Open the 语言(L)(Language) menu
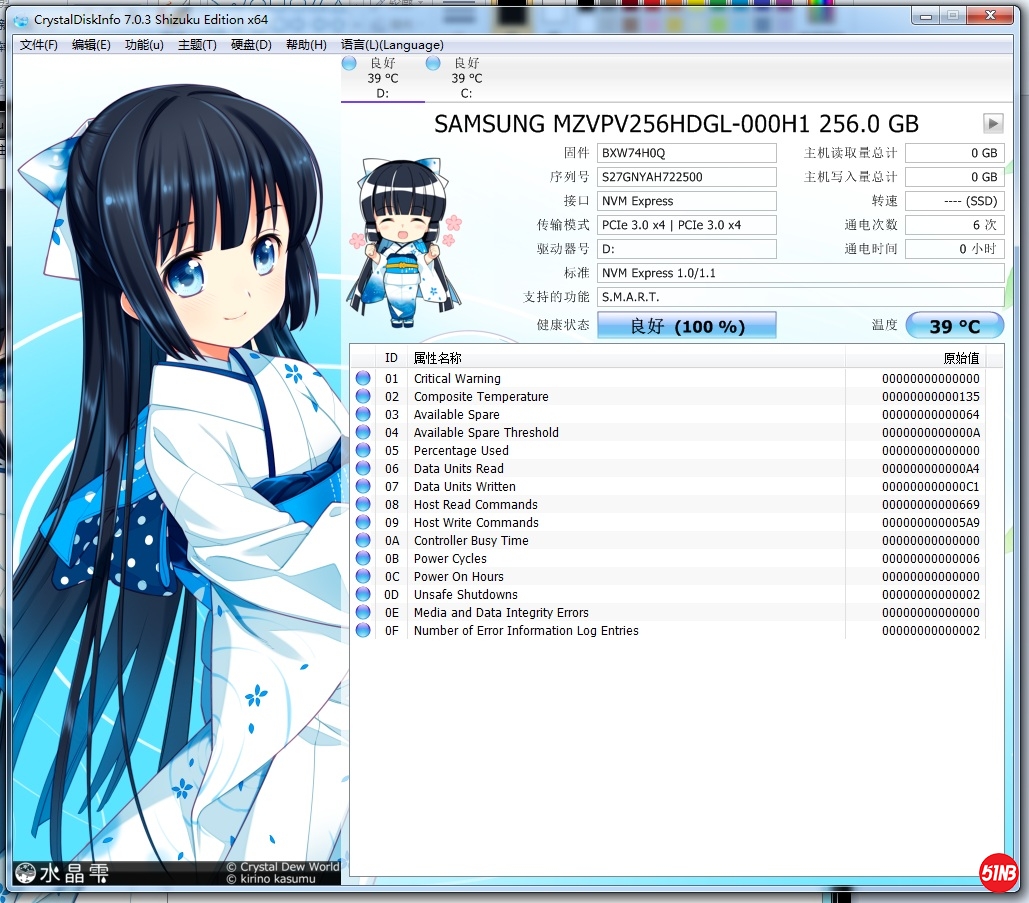 tap(392, 45)
